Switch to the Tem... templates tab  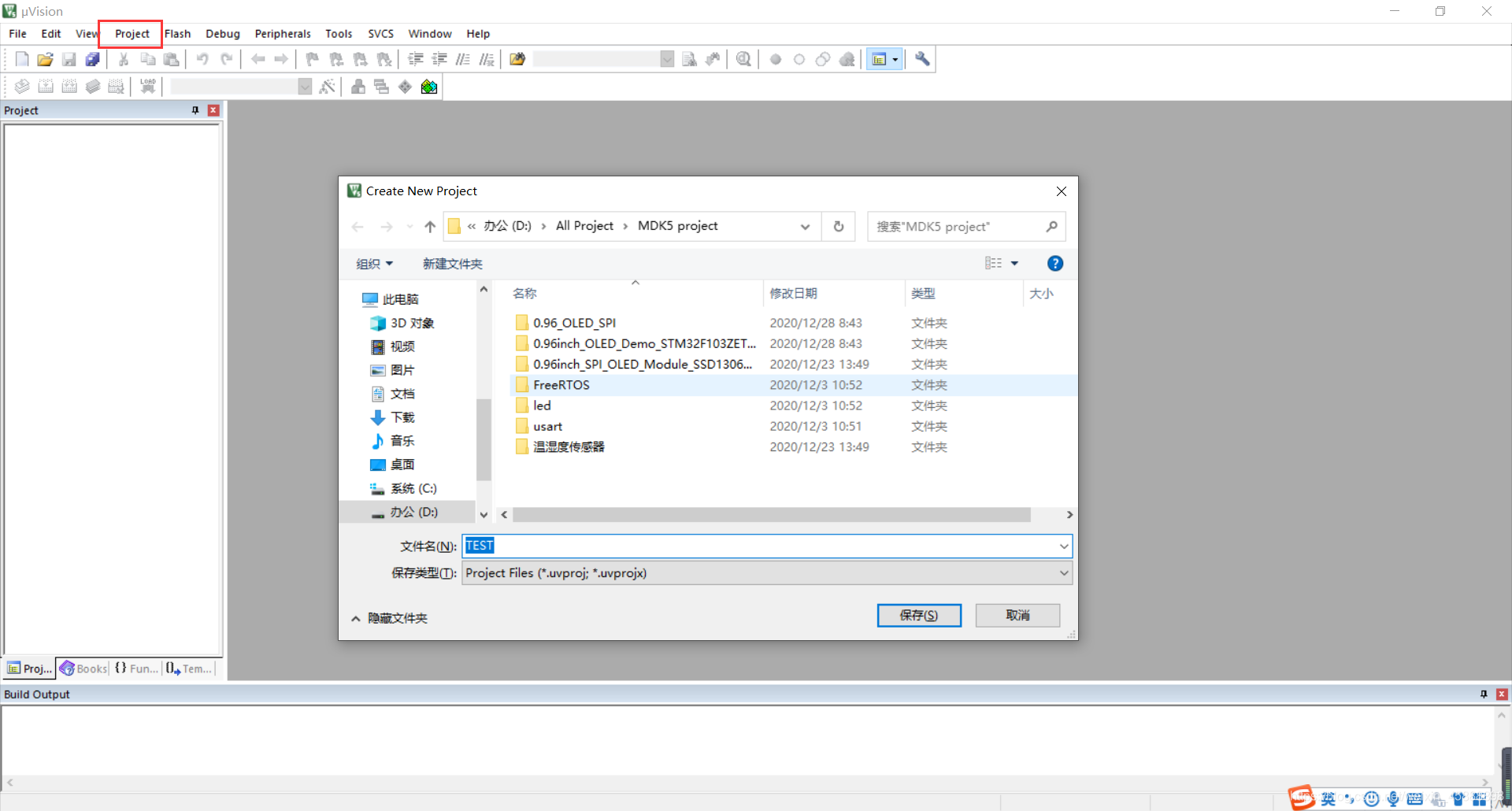[189, 668]
